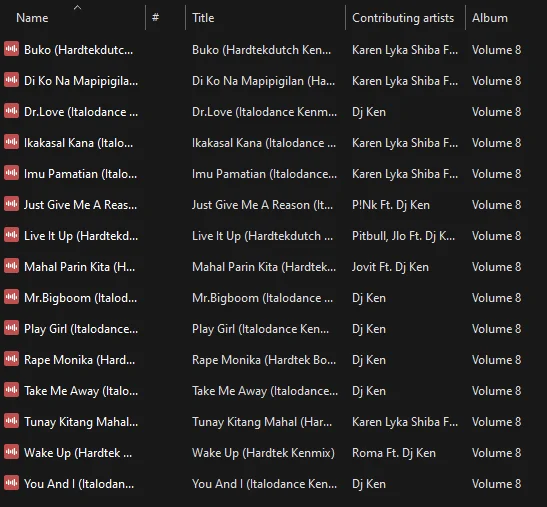The image size is (547, 507).
Task: Click Dj Ken artist in Mr.Bigboom row
Action: (369, 298)
